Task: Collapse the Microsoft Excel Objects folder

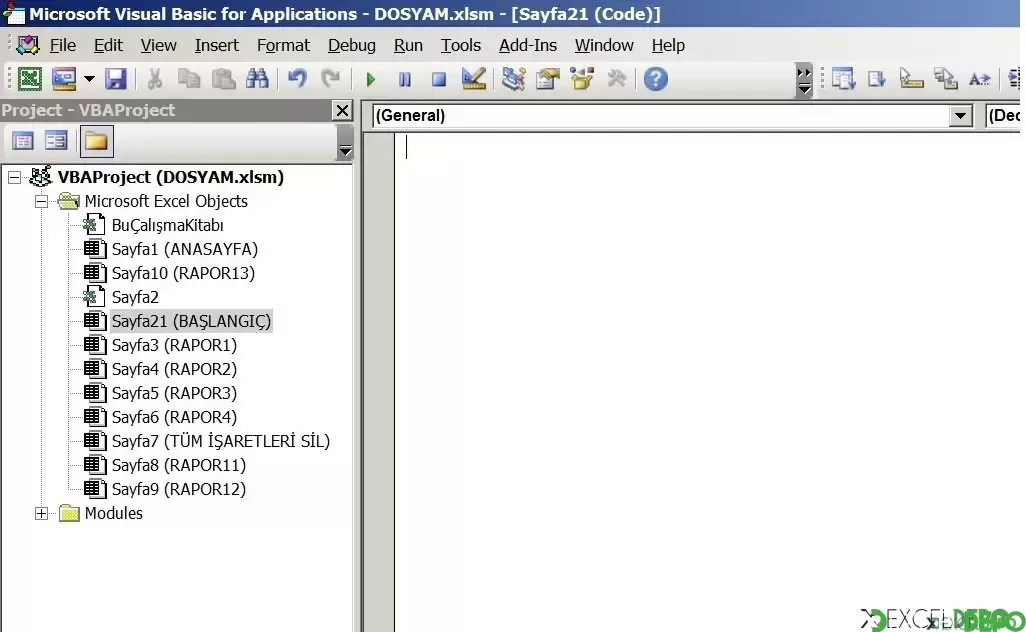Action: click(x=41, y=202)
